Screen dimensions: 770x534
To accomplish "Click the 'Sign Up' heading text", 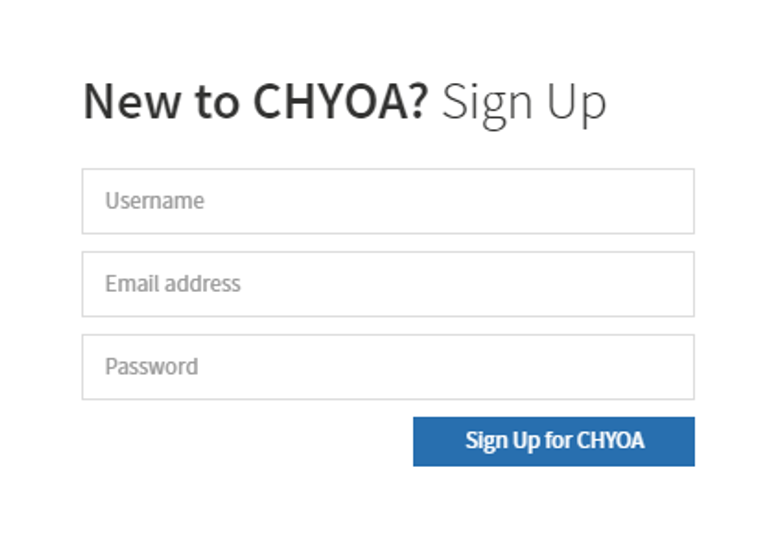I will (524, 105).
